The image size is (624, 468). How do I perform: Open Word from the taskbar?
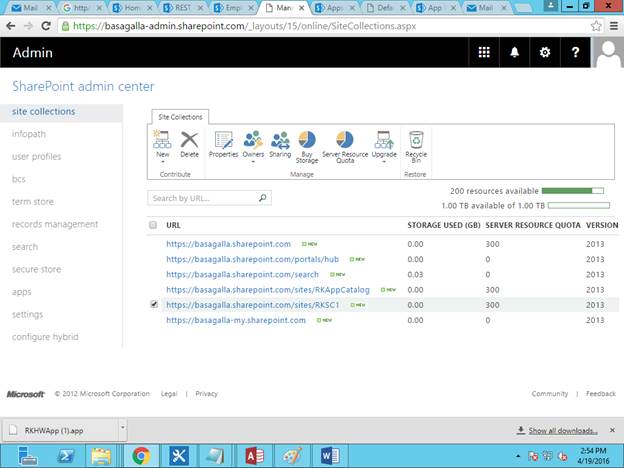pyautogui.click(x=330, y=456)
